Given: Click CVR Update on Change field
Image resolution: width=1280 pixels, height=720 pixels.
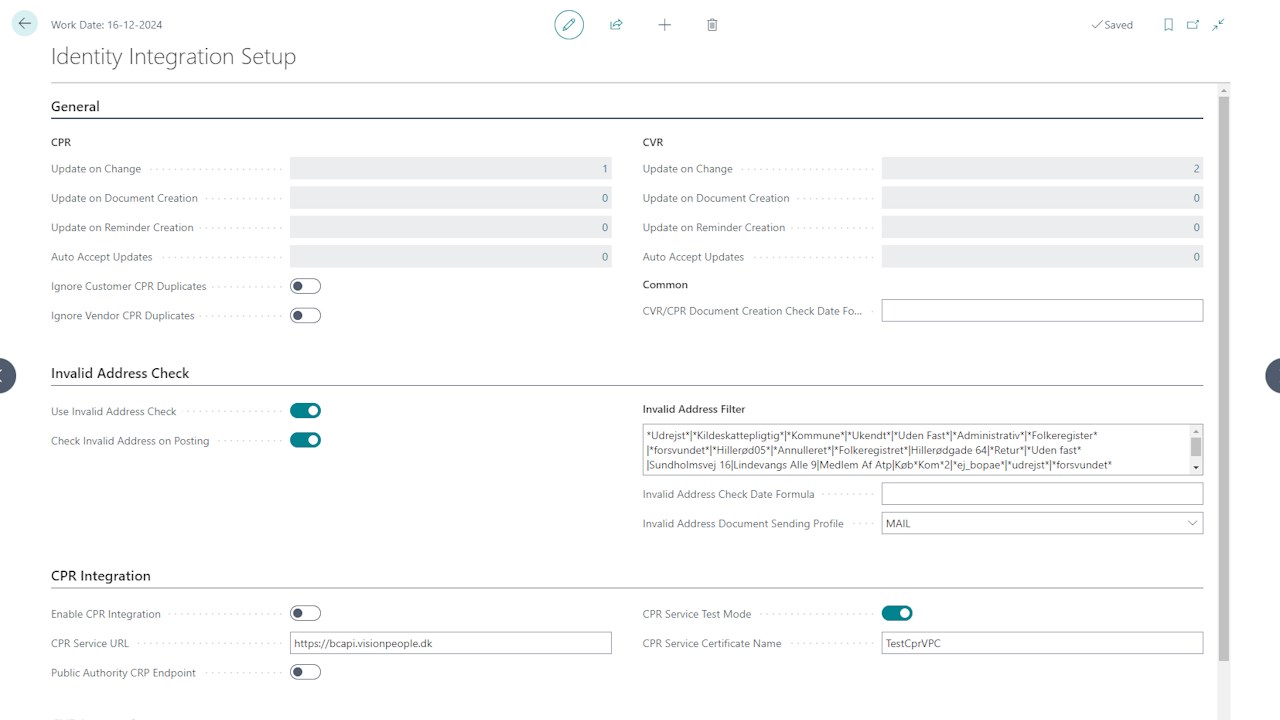Looking at the screenshot, I should [x=1042, y=169].
